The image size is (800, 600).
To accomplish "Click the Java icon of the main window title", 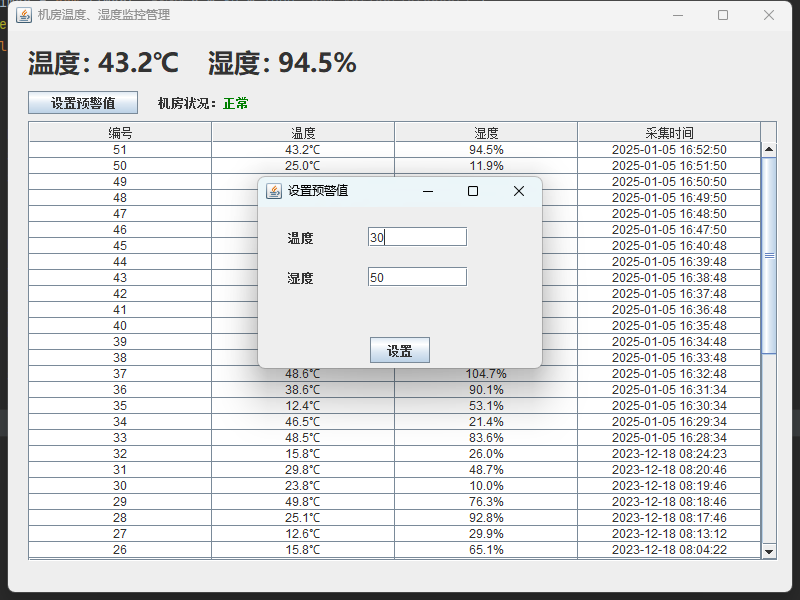I will tap(23, 15).
